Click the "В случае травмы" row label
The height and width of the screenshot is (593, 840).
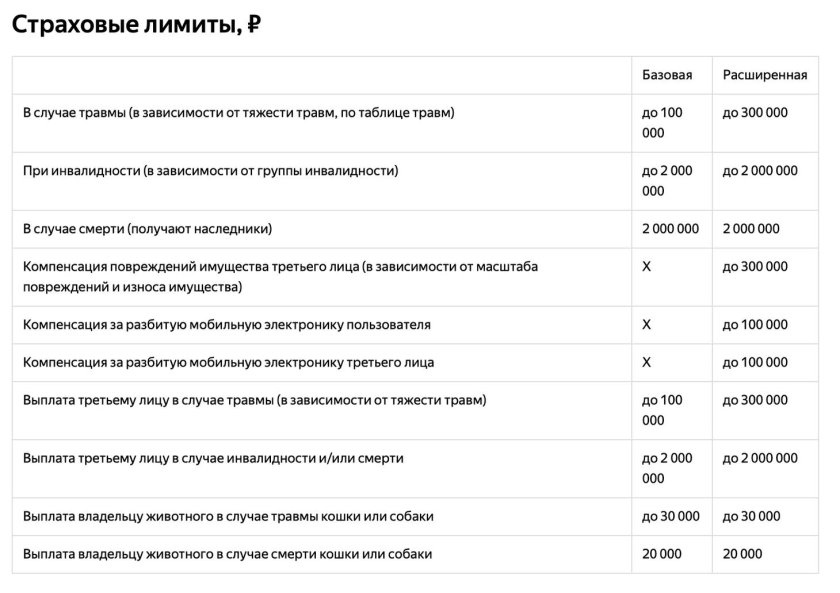238,113
